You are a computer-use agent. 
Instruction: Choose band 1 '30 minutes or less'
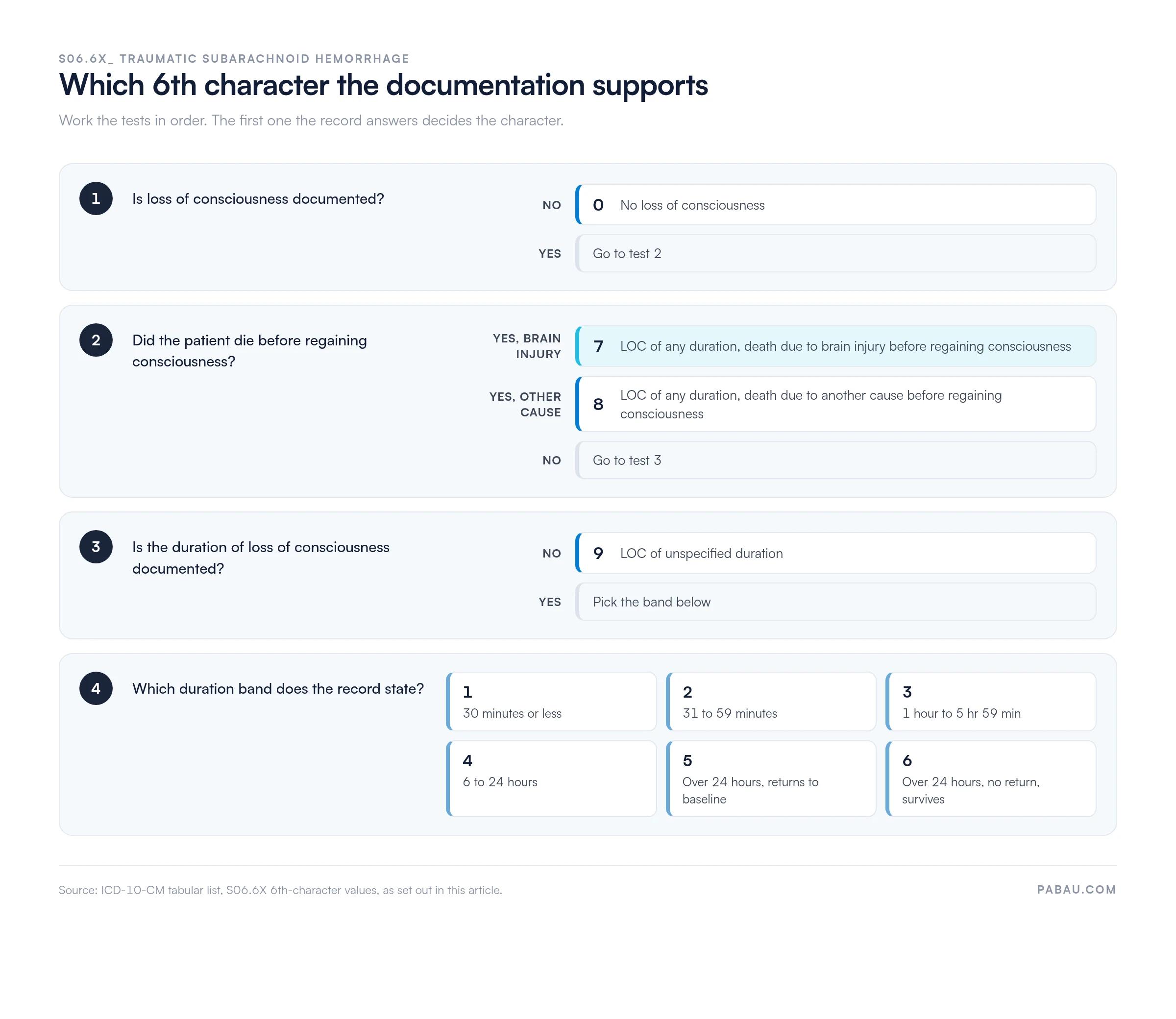(x=551, y=702)
